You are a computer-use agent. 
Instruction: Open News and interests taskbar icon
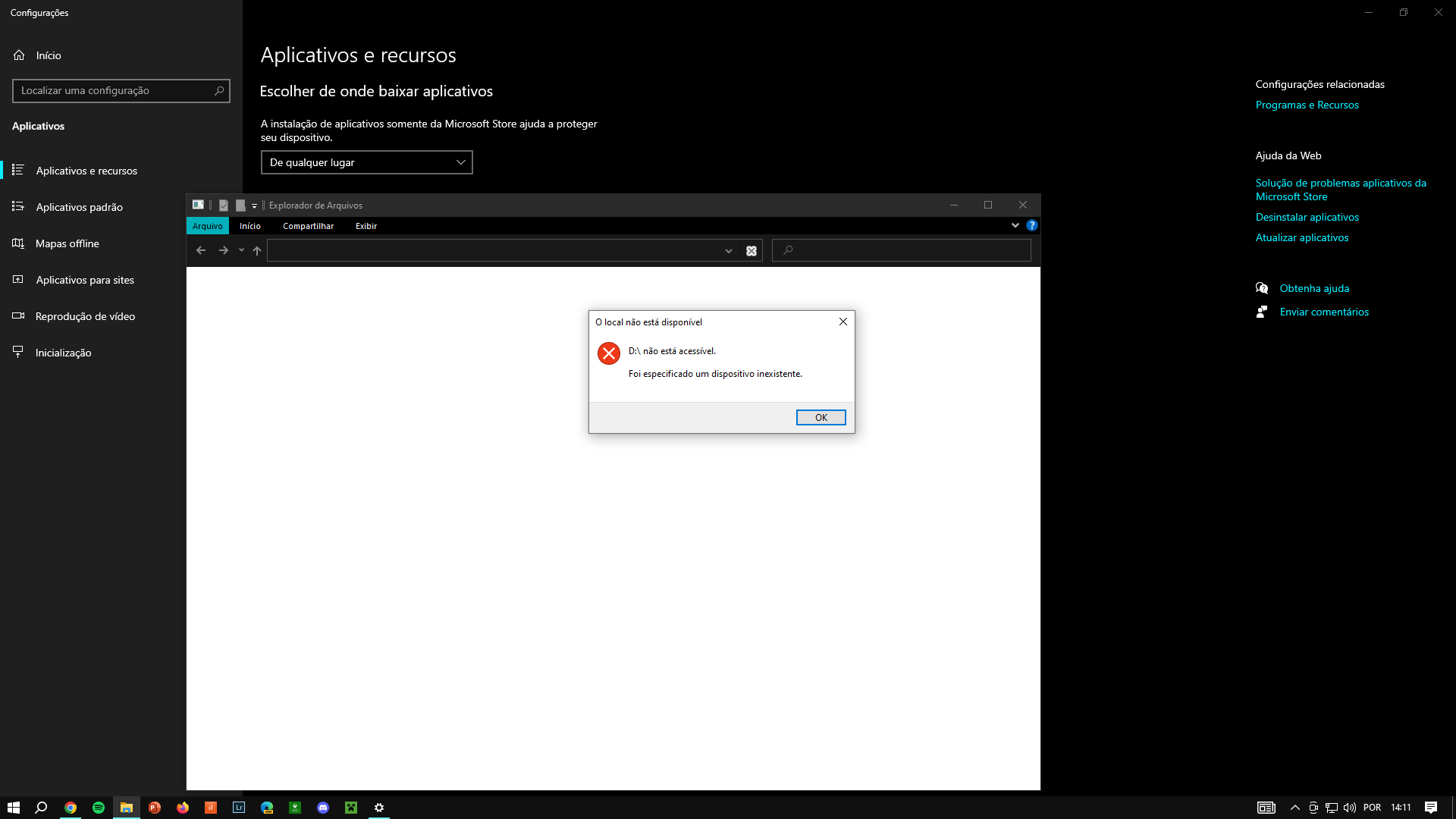[1266, 808]
